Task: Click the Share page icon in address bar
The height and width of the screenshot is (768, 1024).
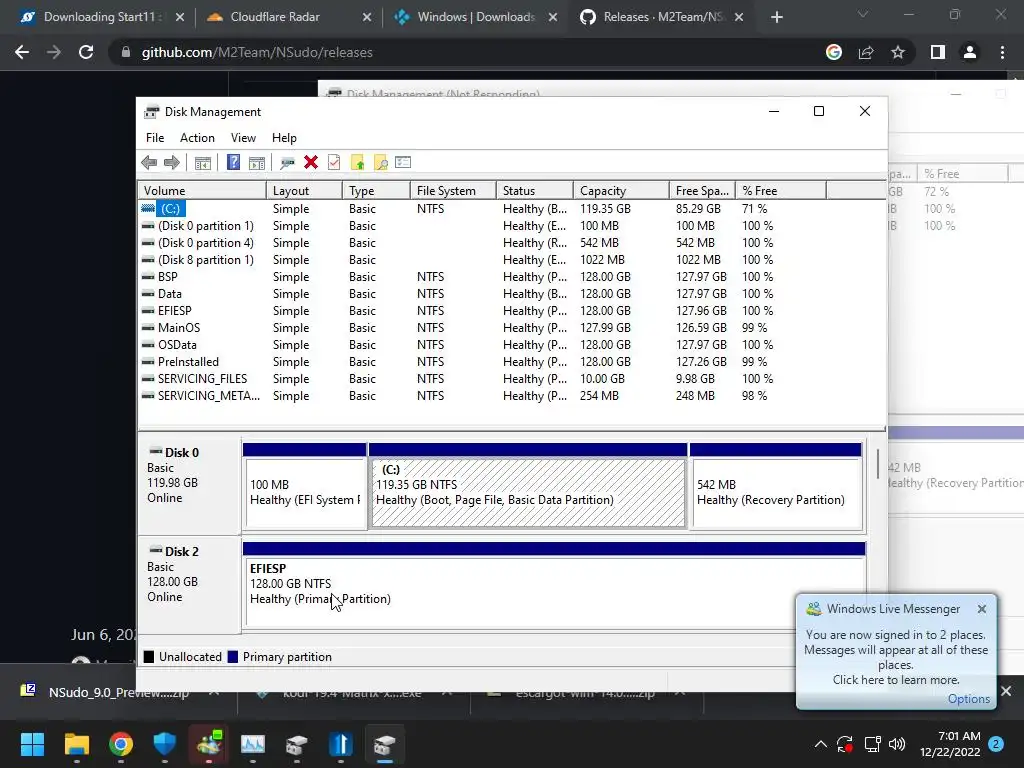Action: tap(866, 52)
